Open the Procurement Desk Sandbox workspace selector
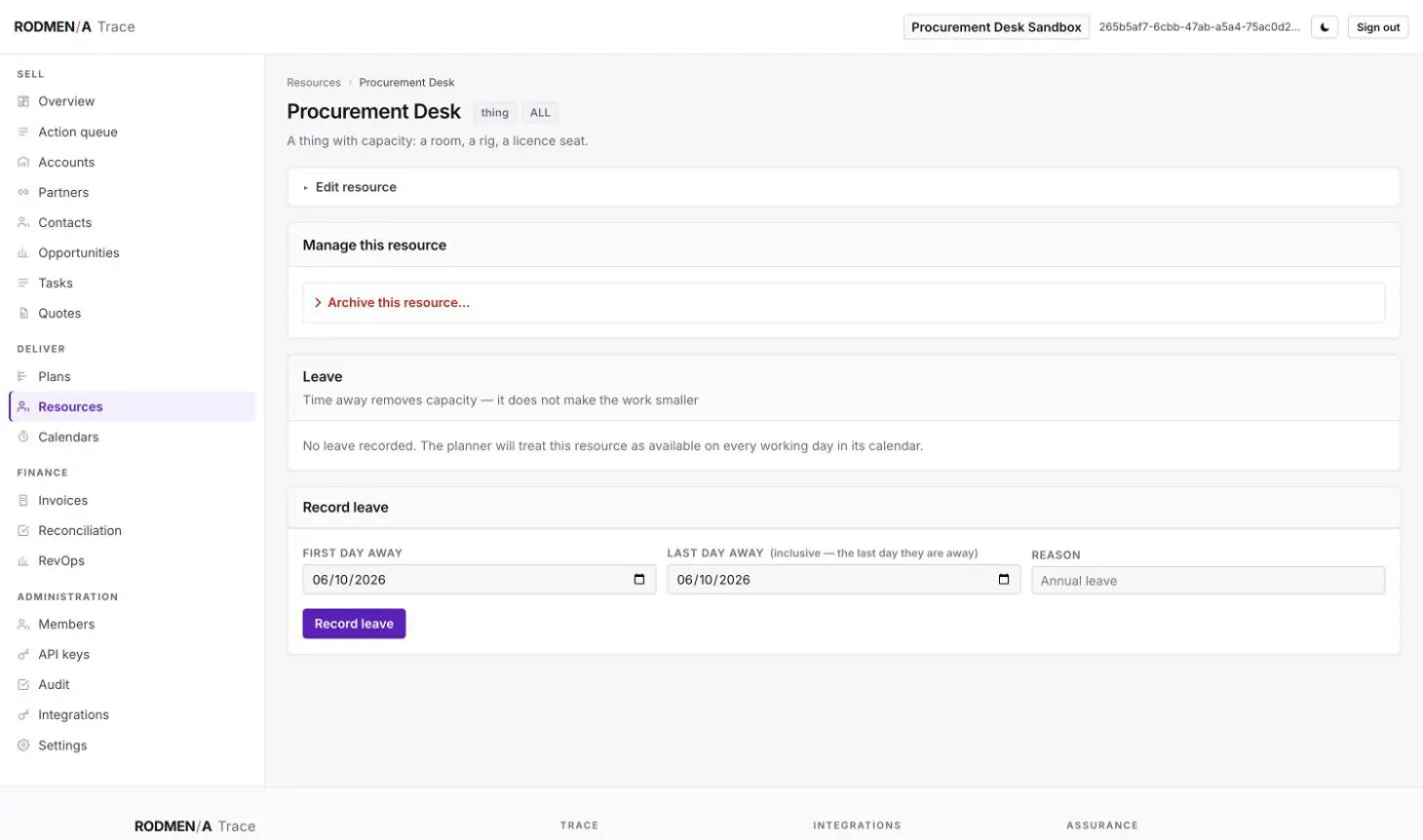Image resolution: width=1423 pixels, height=840 pixels. point(996,27)
